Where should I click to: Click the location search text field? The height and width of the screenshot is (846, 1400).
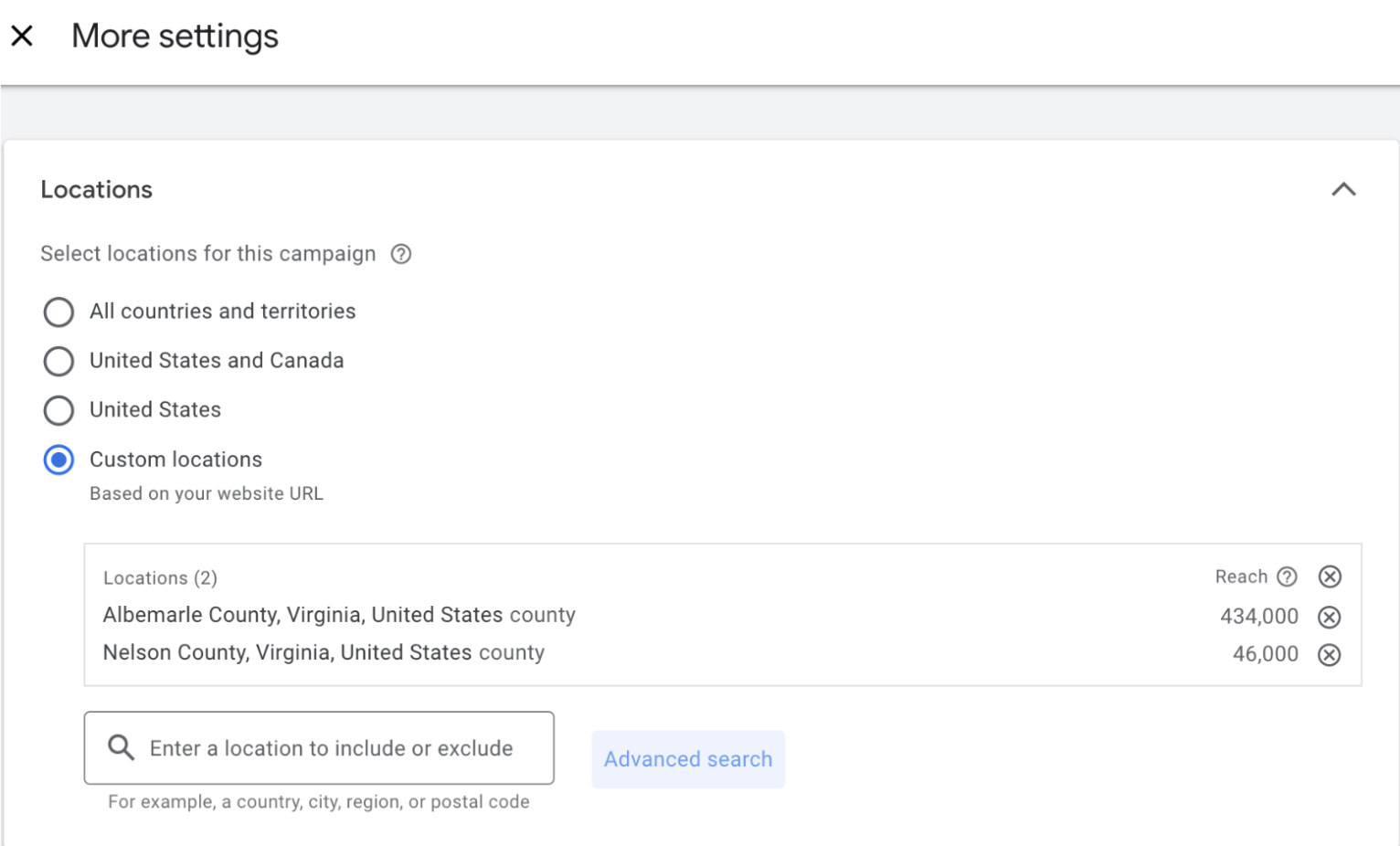(x=331, y=748)
